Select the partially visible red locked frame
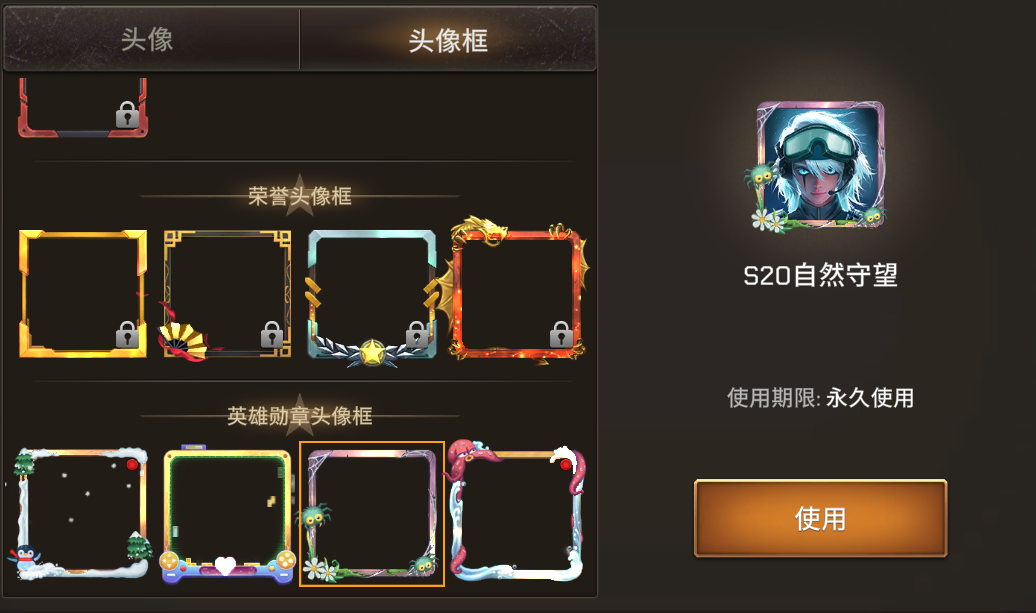 [83, 107]
